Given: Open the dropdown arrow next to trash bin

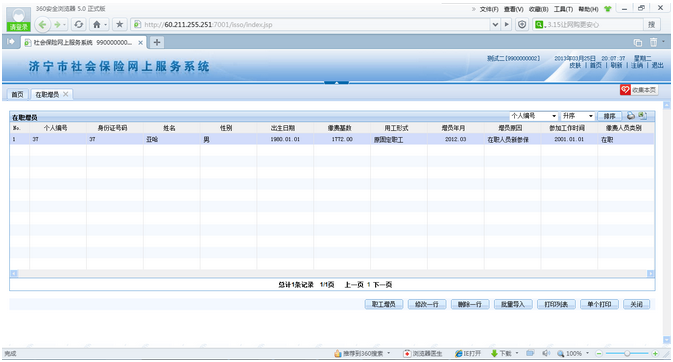Looking at the screenshot, I should click(663, 42).
